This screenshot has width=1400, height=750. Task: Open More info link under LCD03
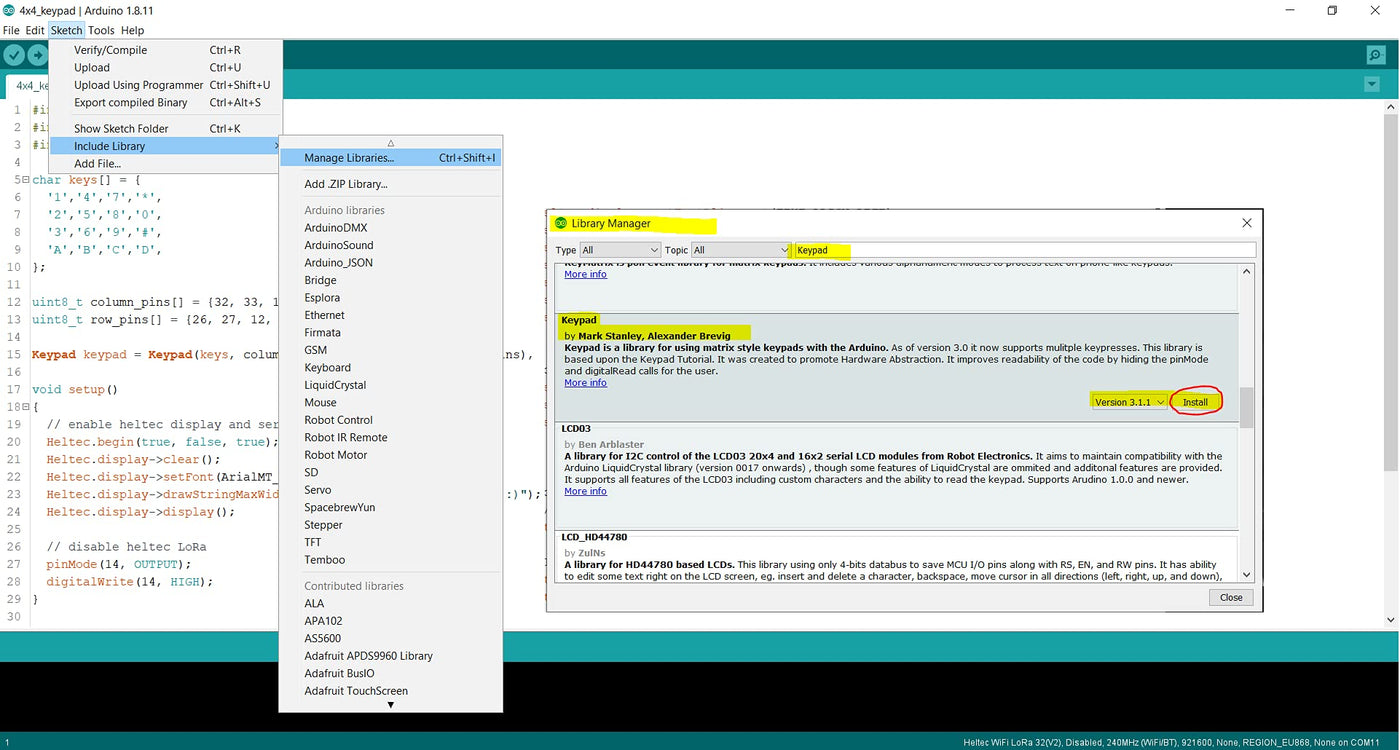pyautogui.click(x=585, y=491)
